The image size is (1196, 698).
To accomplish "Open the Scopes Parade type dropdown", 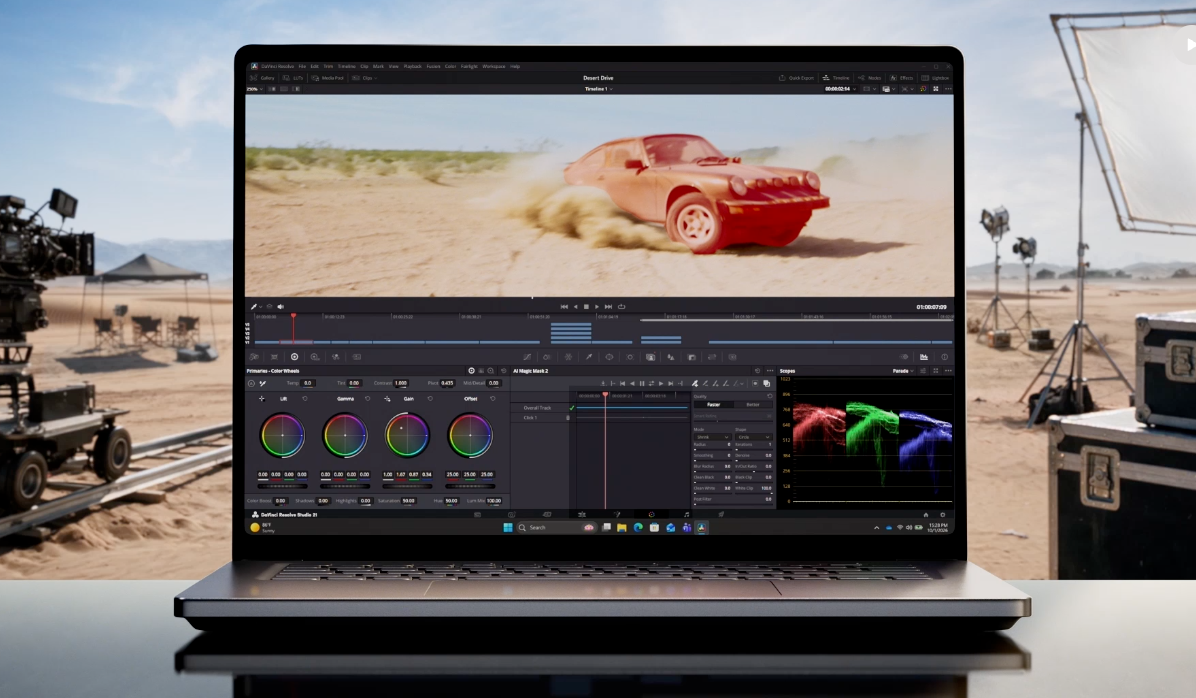I will (x=902, y=371).
